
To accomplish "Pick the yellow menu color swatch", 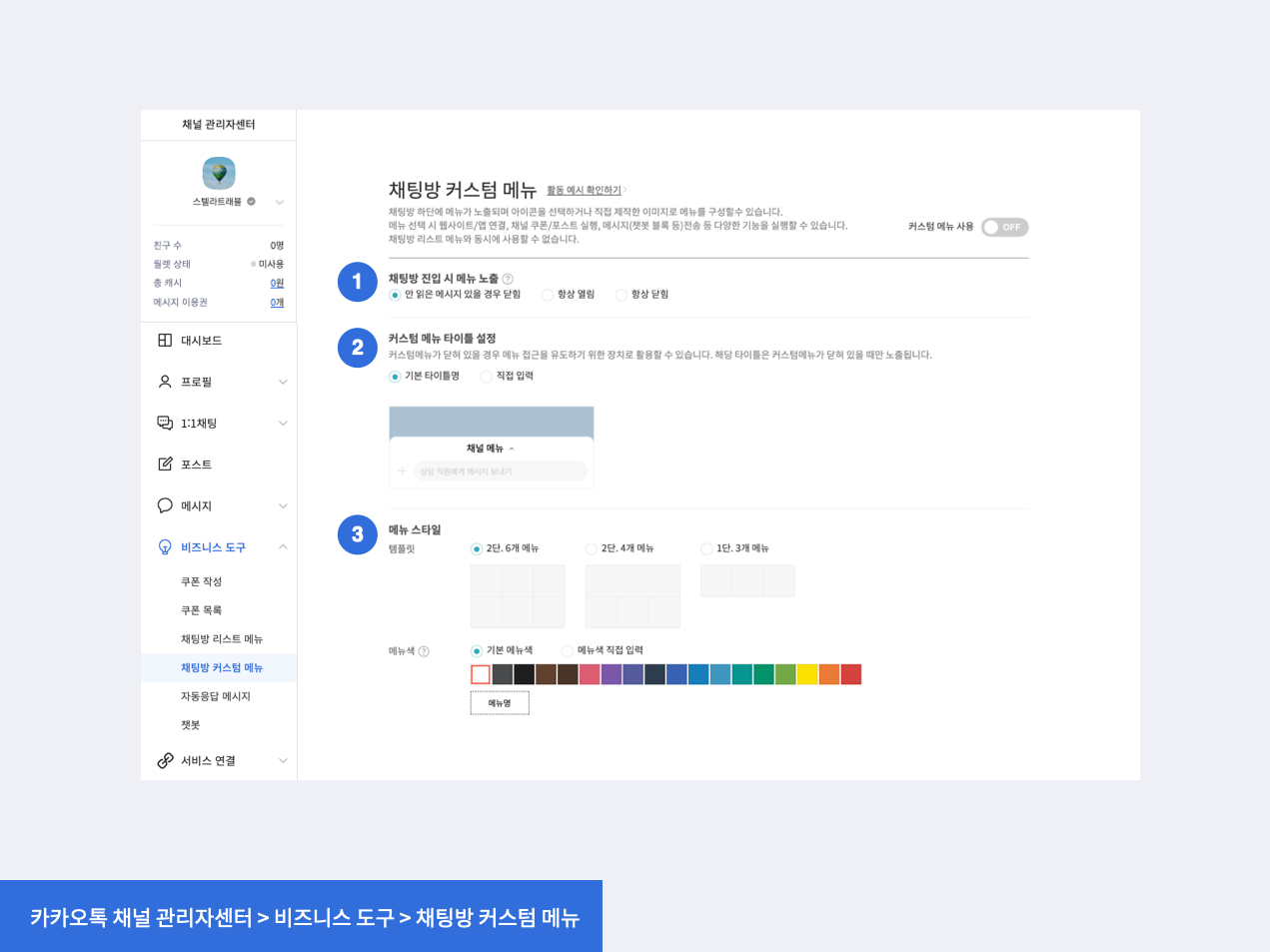I will click(807, 674).
